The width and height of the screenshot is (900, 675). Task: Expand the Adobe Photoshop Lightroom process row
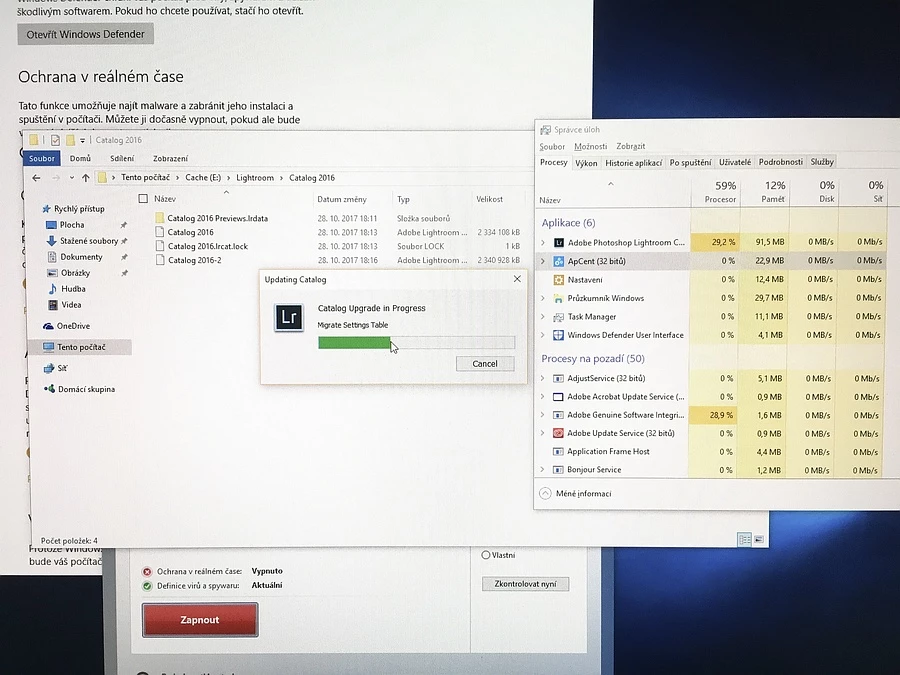(x=543, y=243)
